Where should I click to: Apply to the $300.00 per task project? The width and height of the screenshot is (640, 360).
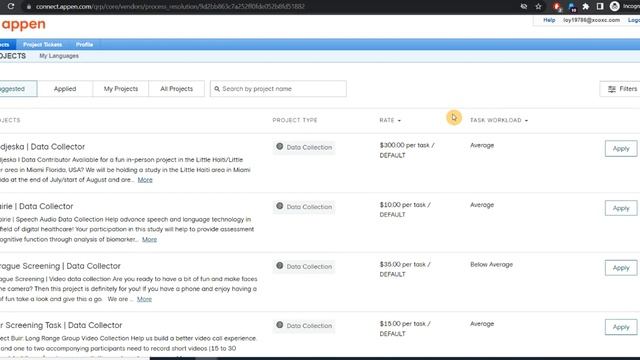pyautogui.click(x=621, y=149)
